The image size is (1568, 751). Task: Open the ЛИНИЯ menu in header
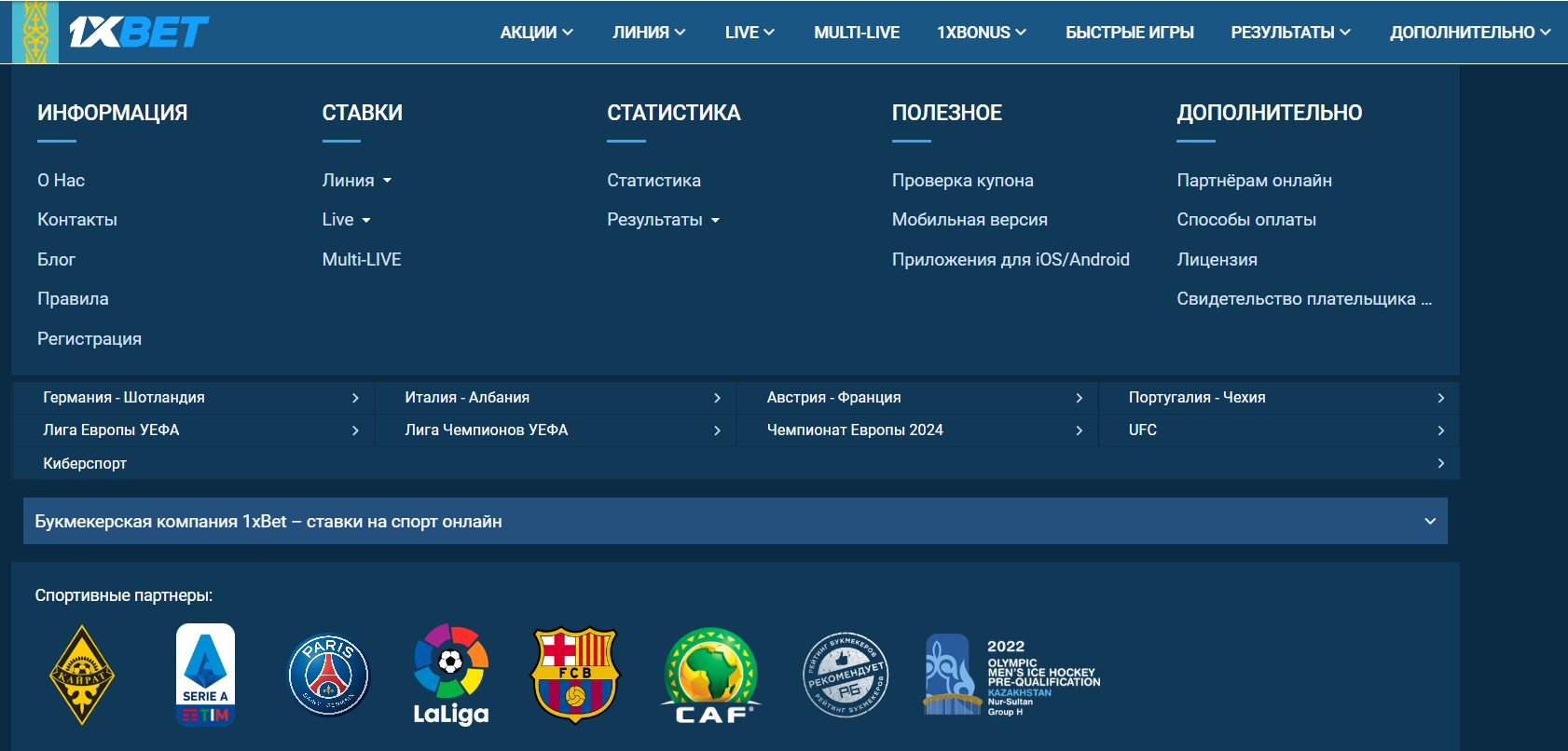point(649,33)
